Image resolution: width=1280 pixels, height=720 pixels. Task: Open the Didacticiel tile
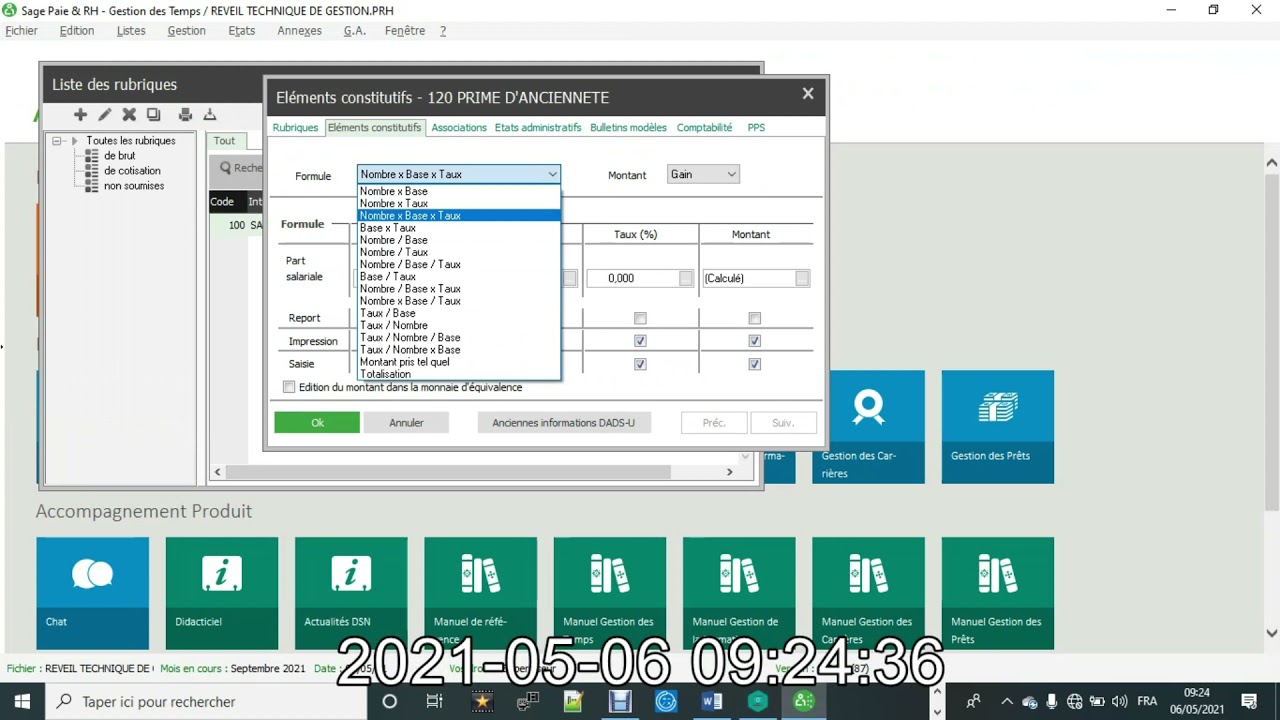pos(222,593)
